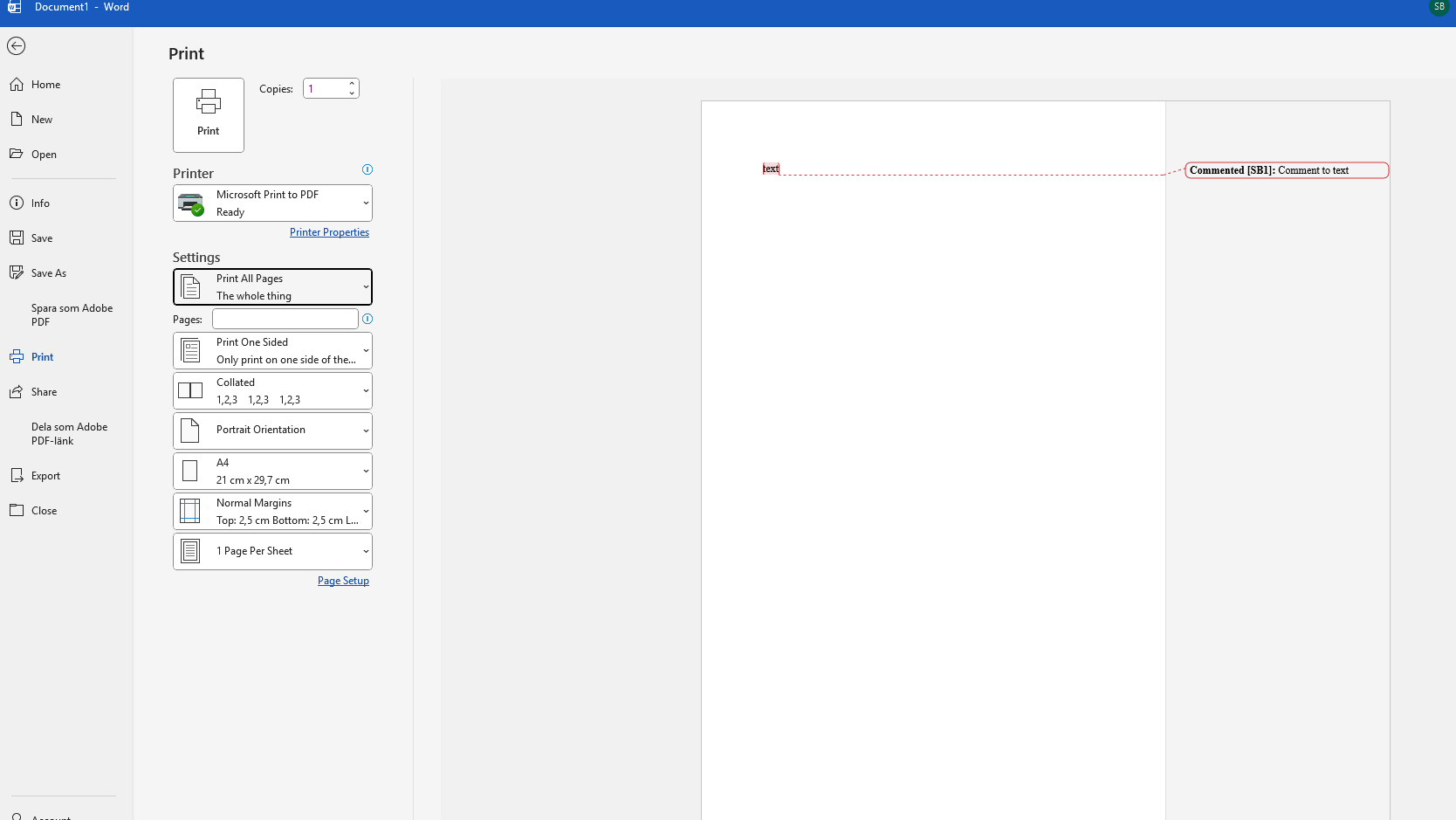
Task: Click the Pages input field
Action: tap(285, 319)
